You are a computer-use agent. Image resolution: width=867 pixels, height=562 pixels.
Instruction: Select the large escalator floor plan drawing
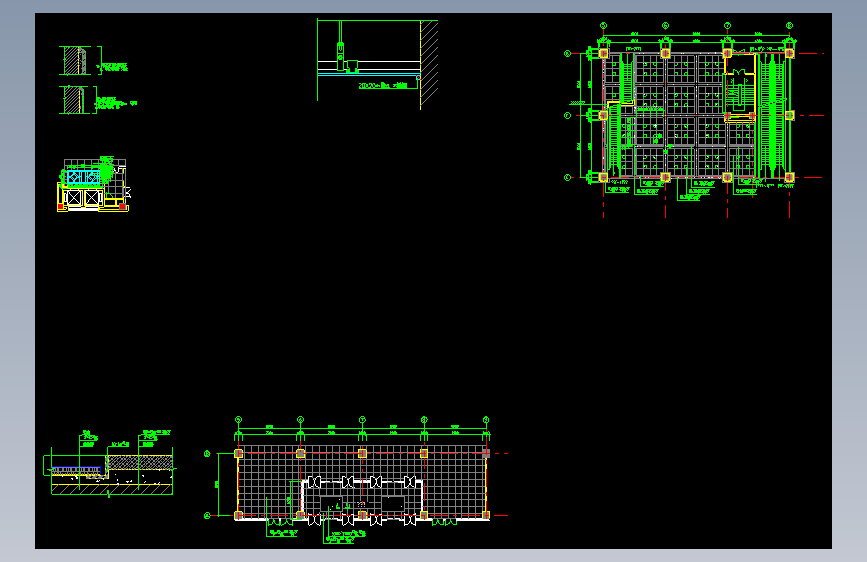(694, 119)
